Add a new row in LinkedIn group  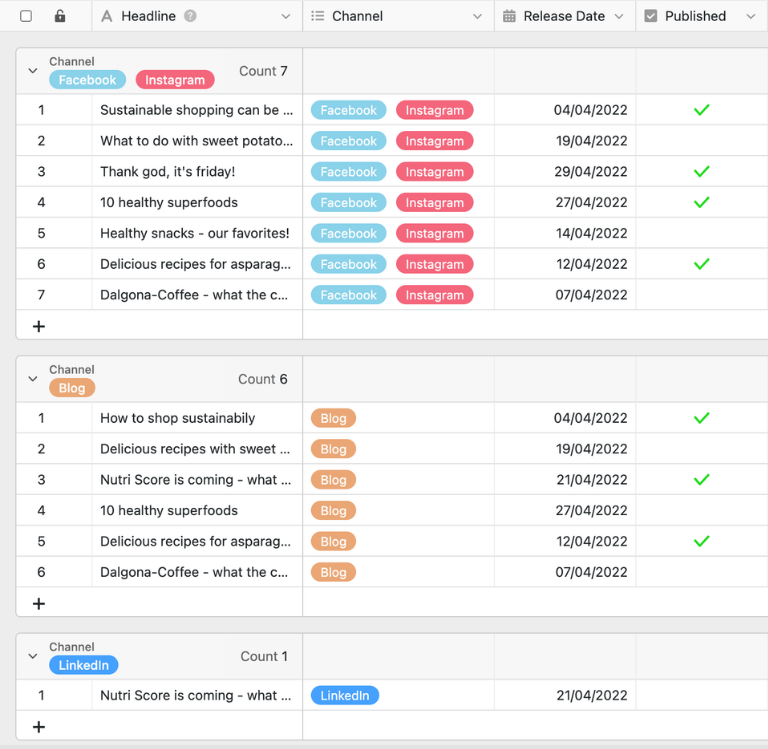(x=39, y=727)
